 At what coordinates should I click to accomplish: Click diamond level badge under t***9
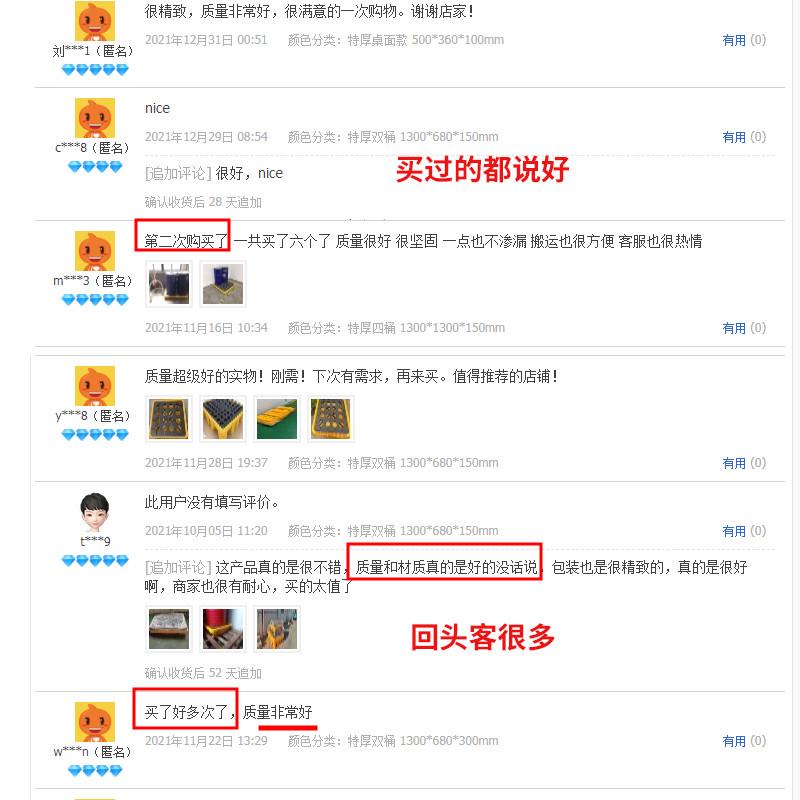click(95, 561)
